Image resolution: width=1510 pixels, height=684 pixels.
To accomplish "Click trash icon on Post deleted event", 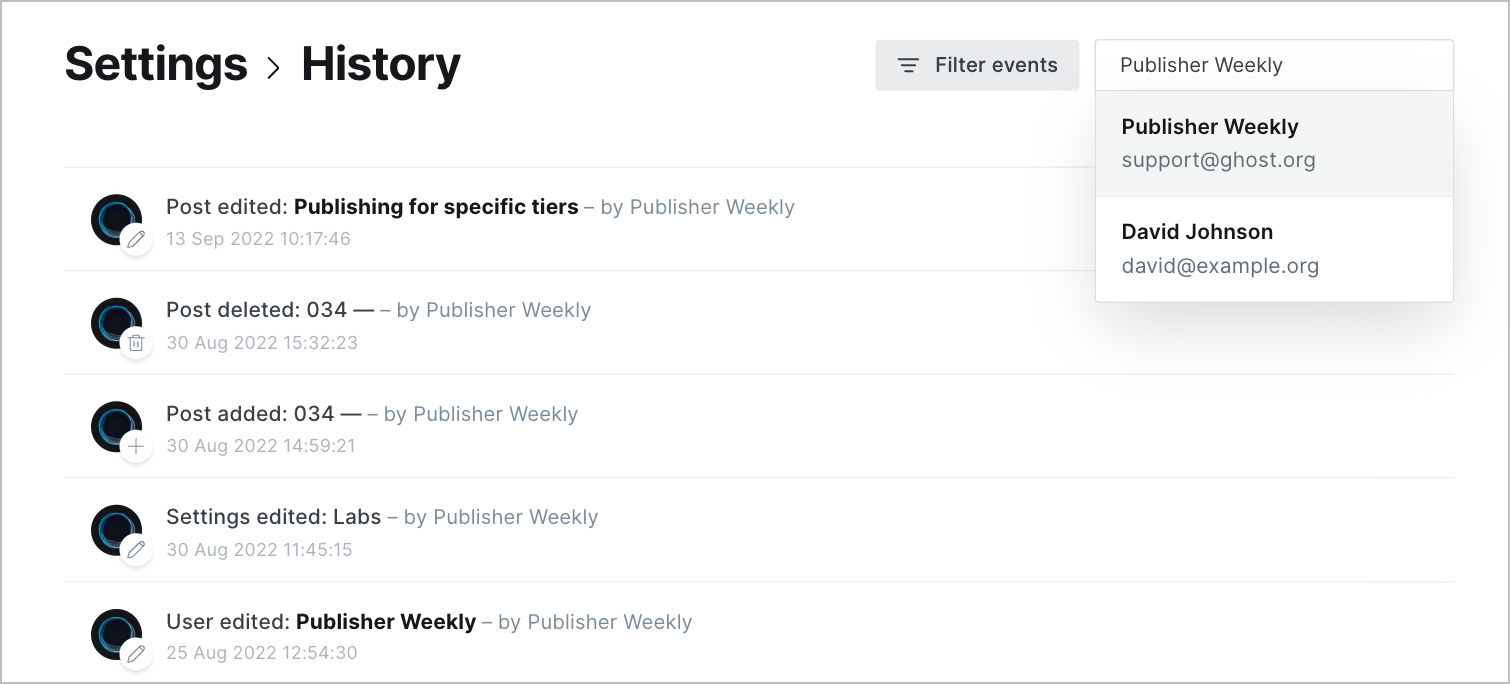I will (x=136, y=344).
